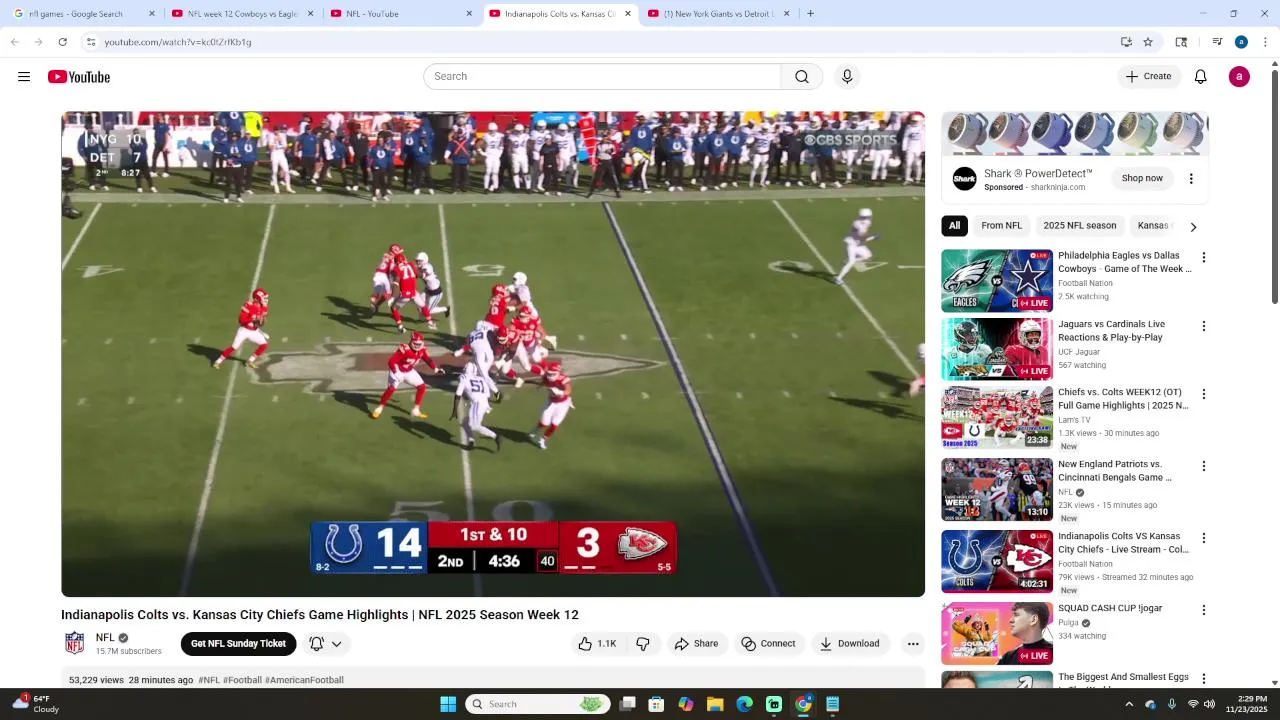Bookmark this page with star icon
Screen dimensions: 1280x720
click(1148, 42)
